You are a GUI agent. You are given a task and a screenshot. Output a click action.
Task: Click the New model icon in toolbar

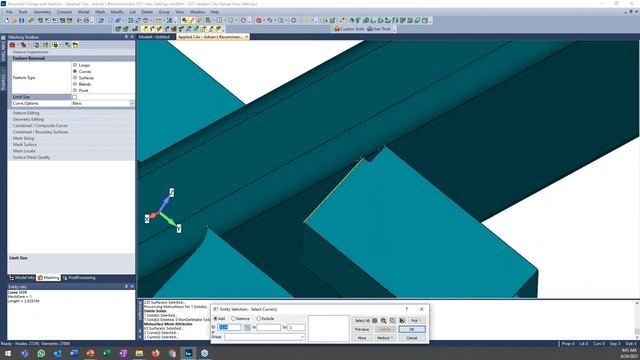click(7, 20)
